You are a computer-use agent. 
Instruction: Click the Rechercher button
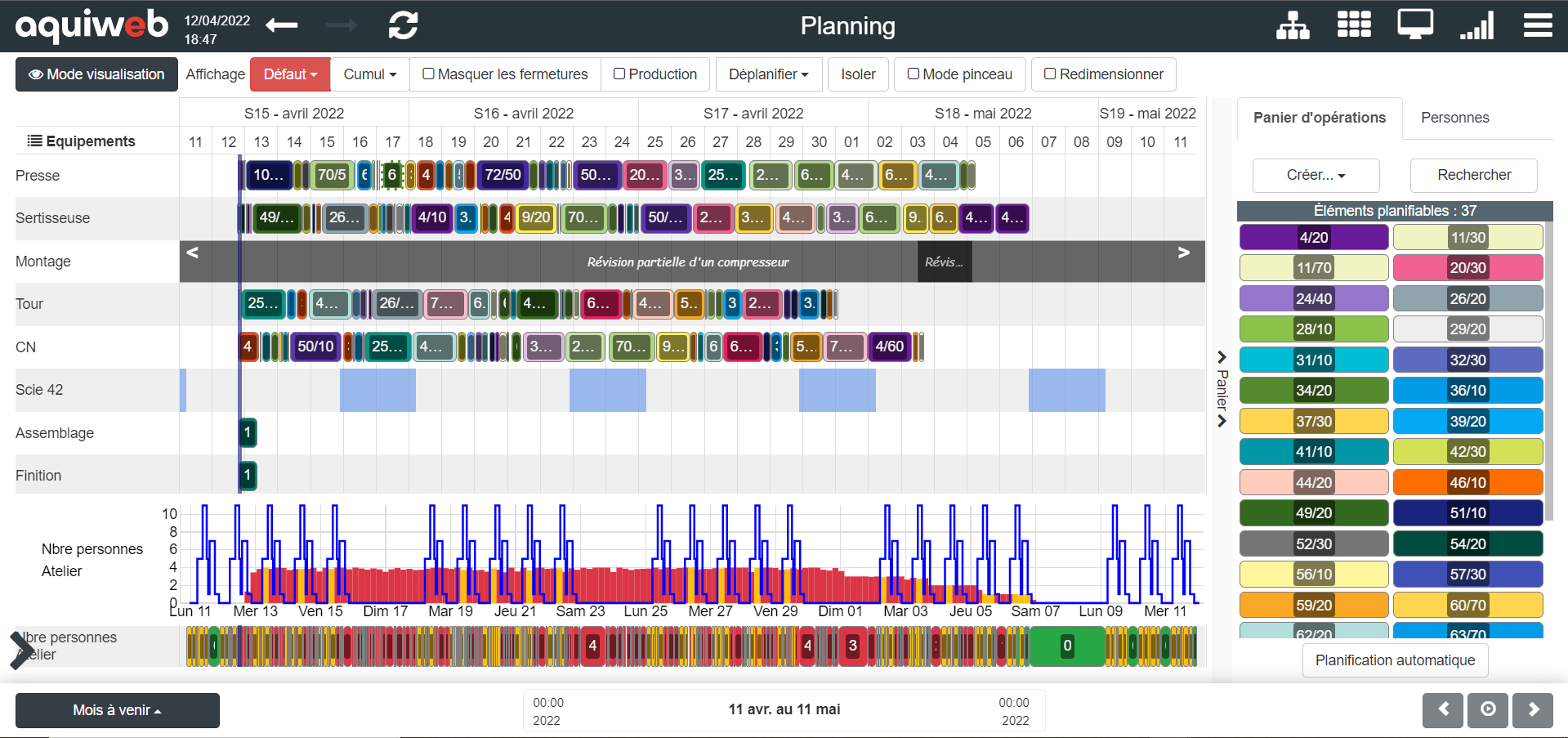1473,175
